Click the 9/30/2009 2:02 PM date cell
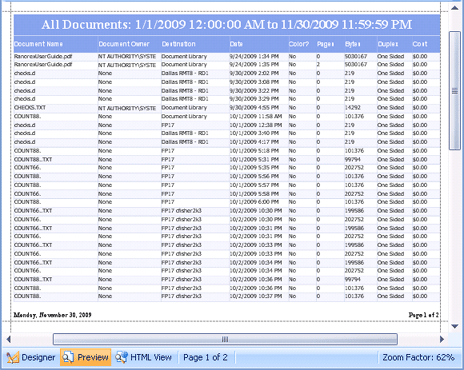The width and height of the screenshot is (464, 370). coord(254,73)
